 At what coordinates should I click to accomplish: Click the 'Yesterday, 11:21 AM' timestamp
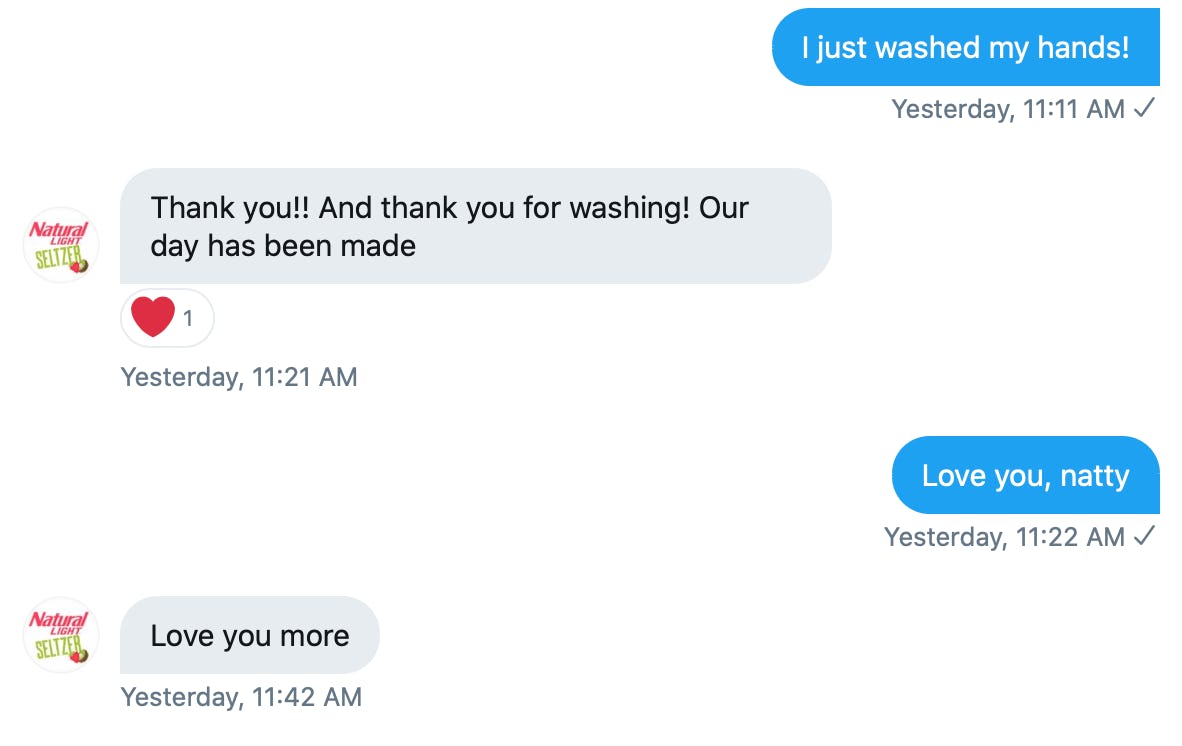[x=239, y=377]
